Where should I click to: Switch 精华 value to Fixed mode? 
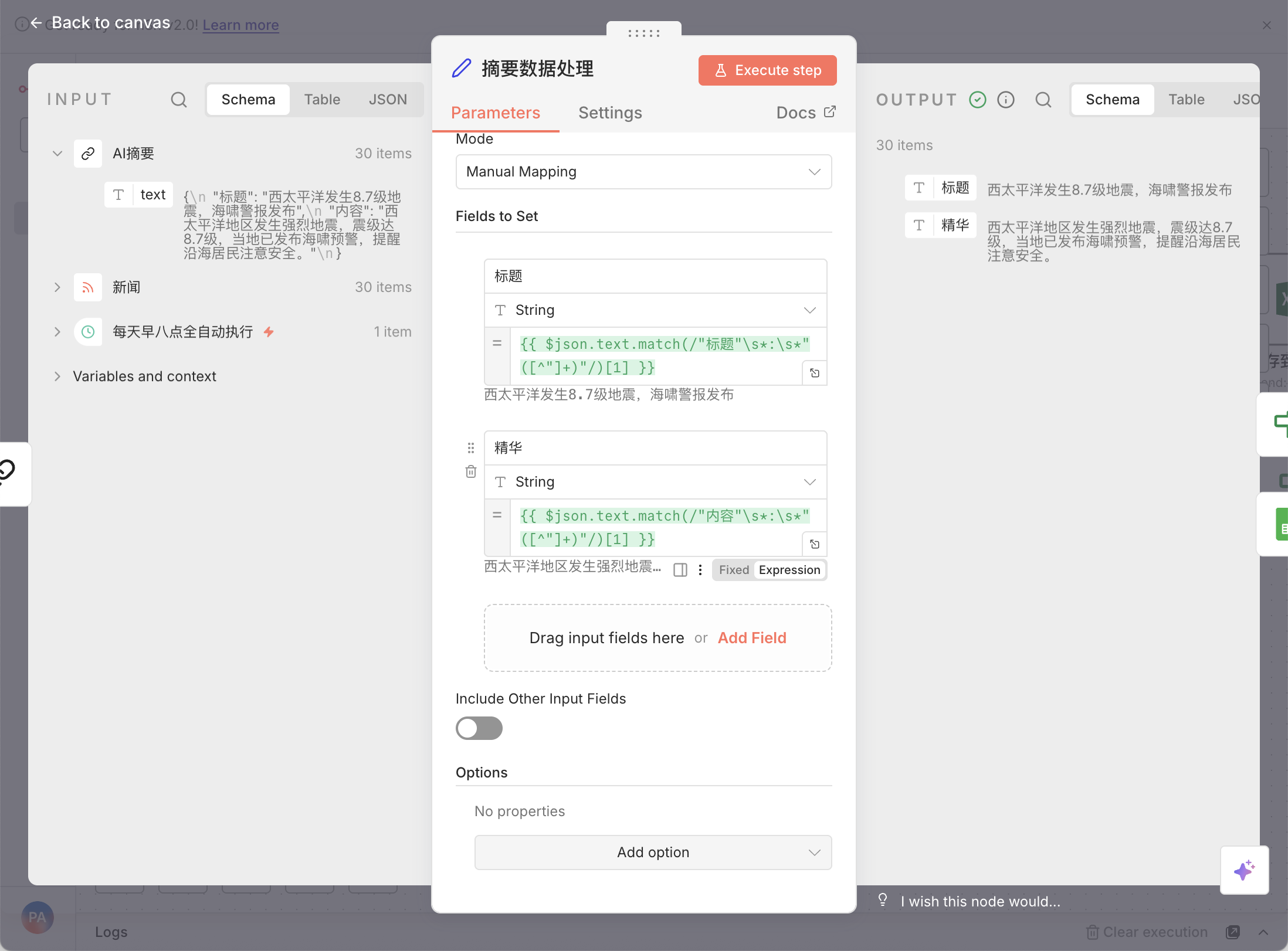coord(734,570)
